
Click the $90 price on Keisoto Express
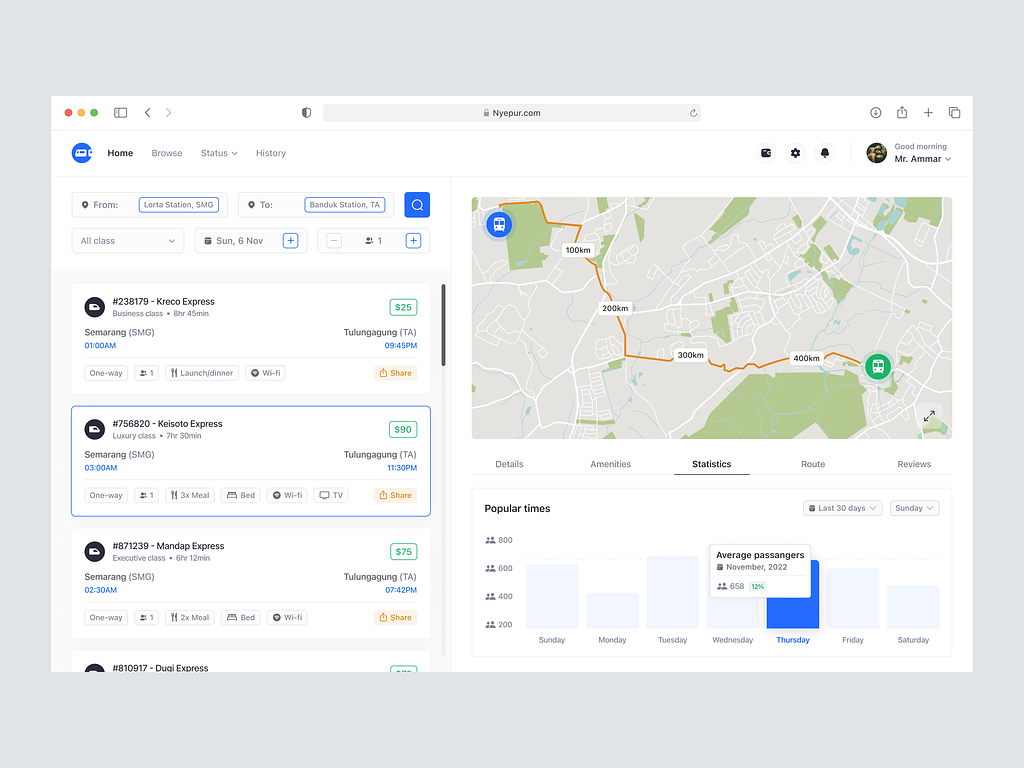403,430
